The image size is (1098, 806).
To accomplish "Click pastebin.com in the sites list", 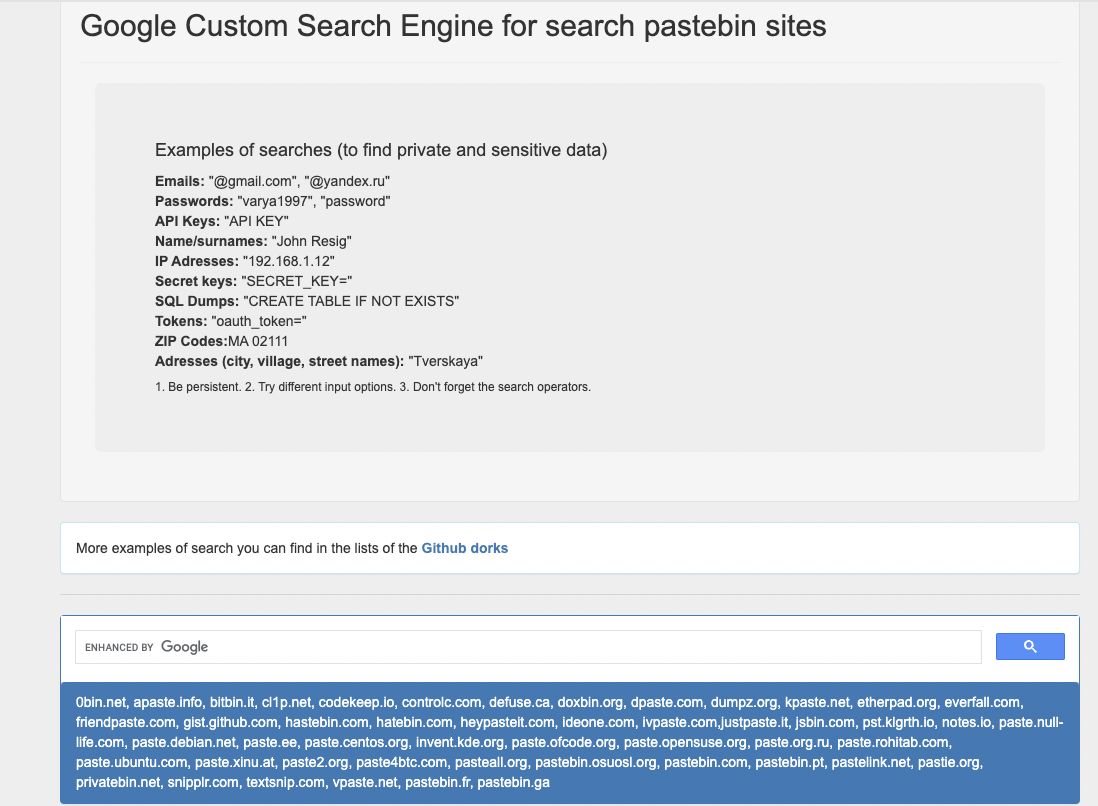I will click(x=705, y=762).
